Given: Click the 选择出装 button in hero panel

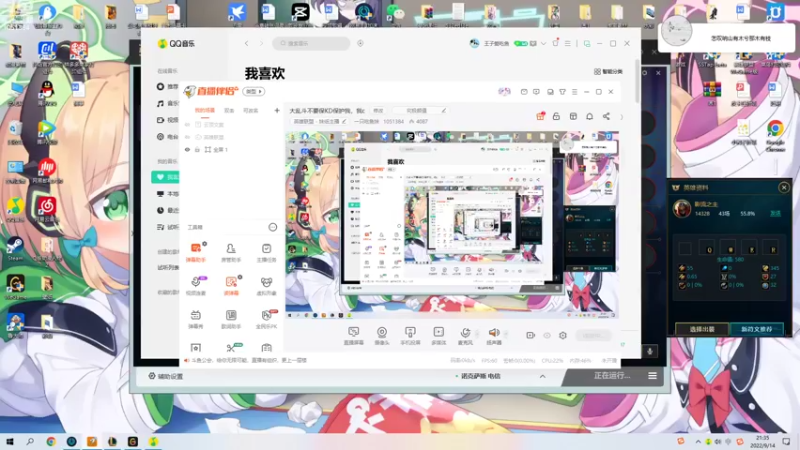Looking at the screenshot, I should 702,329.
